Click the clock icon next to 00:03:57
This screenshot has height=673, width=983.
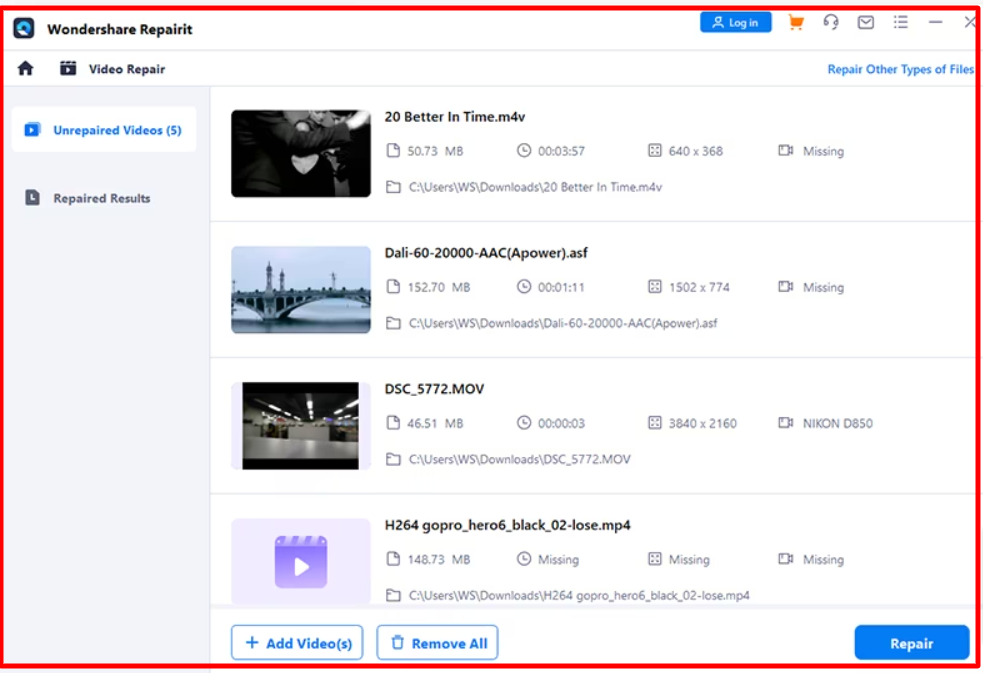click(x=523, y=150)
